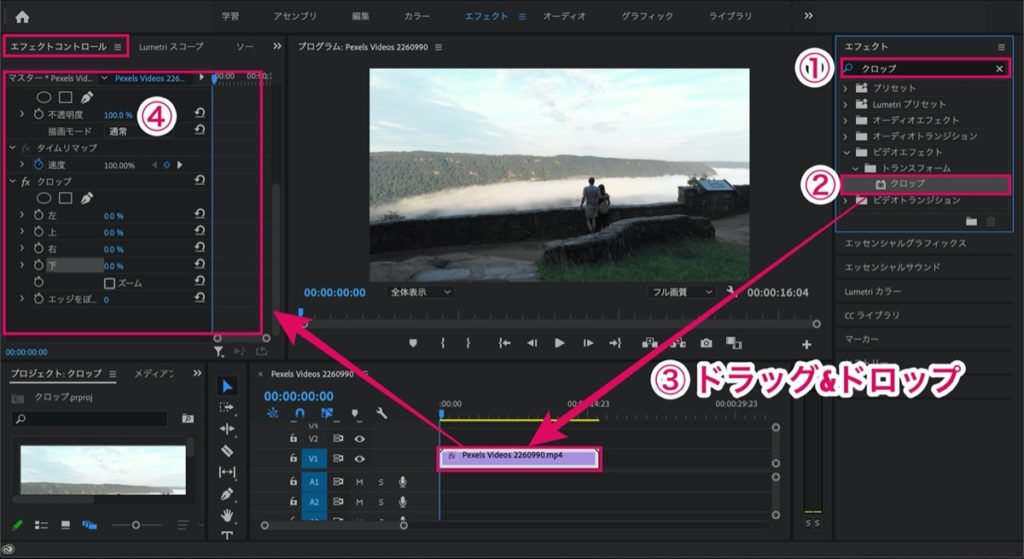Mute track A1
This screenshot has height=559, width=1024.
point(359,483)
